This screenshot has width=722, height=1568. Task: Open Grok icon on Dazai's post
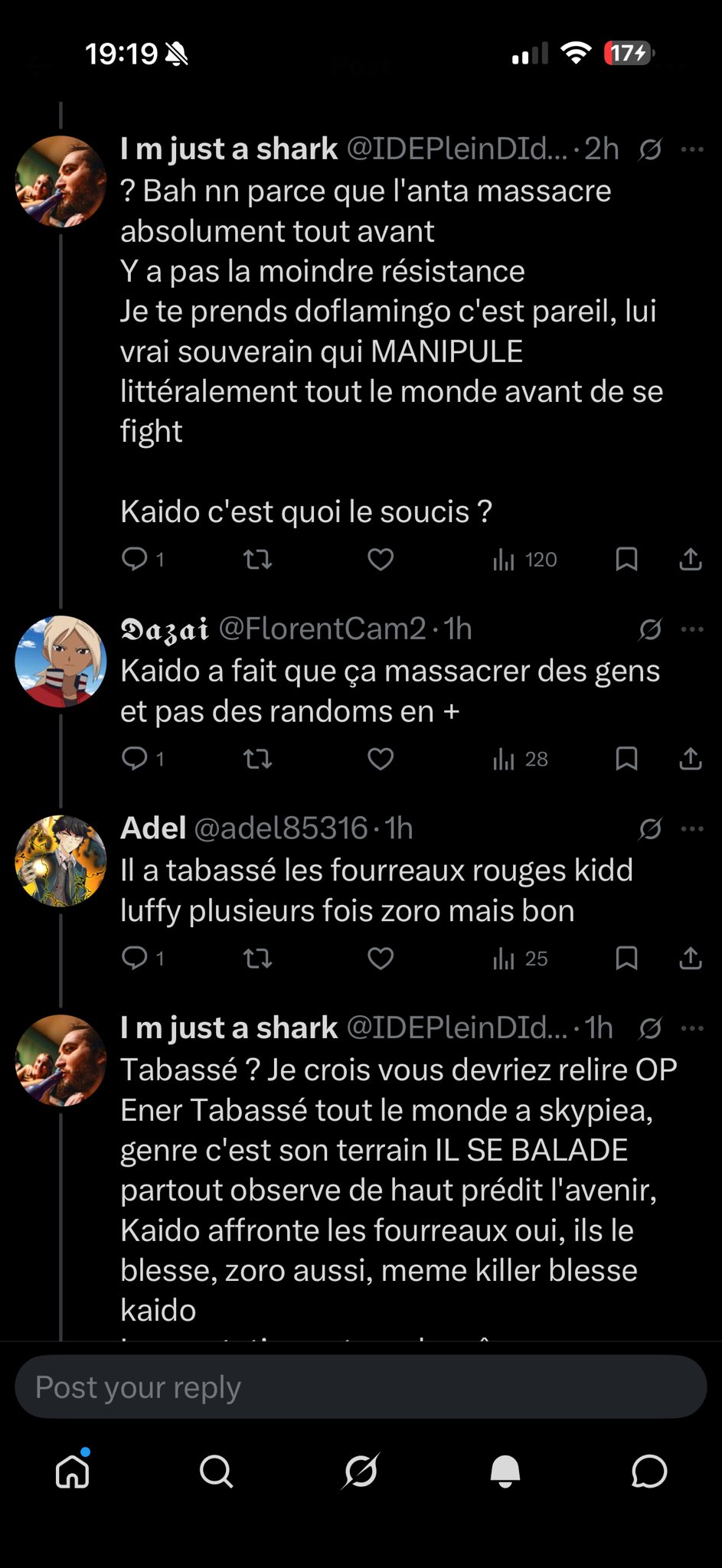click(650, 630)
